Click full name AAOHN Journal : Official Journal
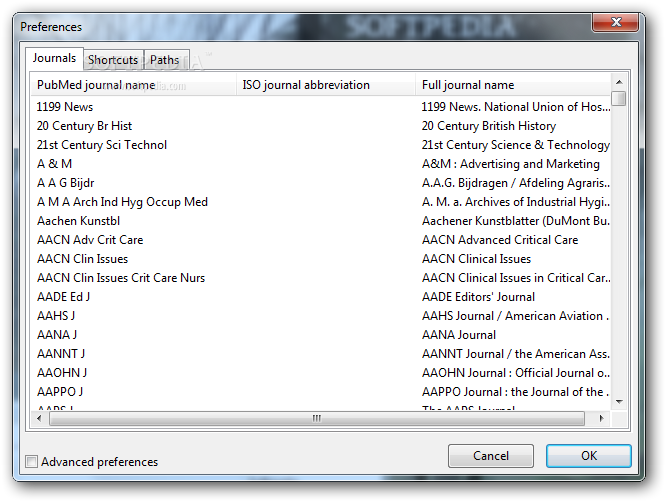 pyautogui.click(x=516, y=373)
